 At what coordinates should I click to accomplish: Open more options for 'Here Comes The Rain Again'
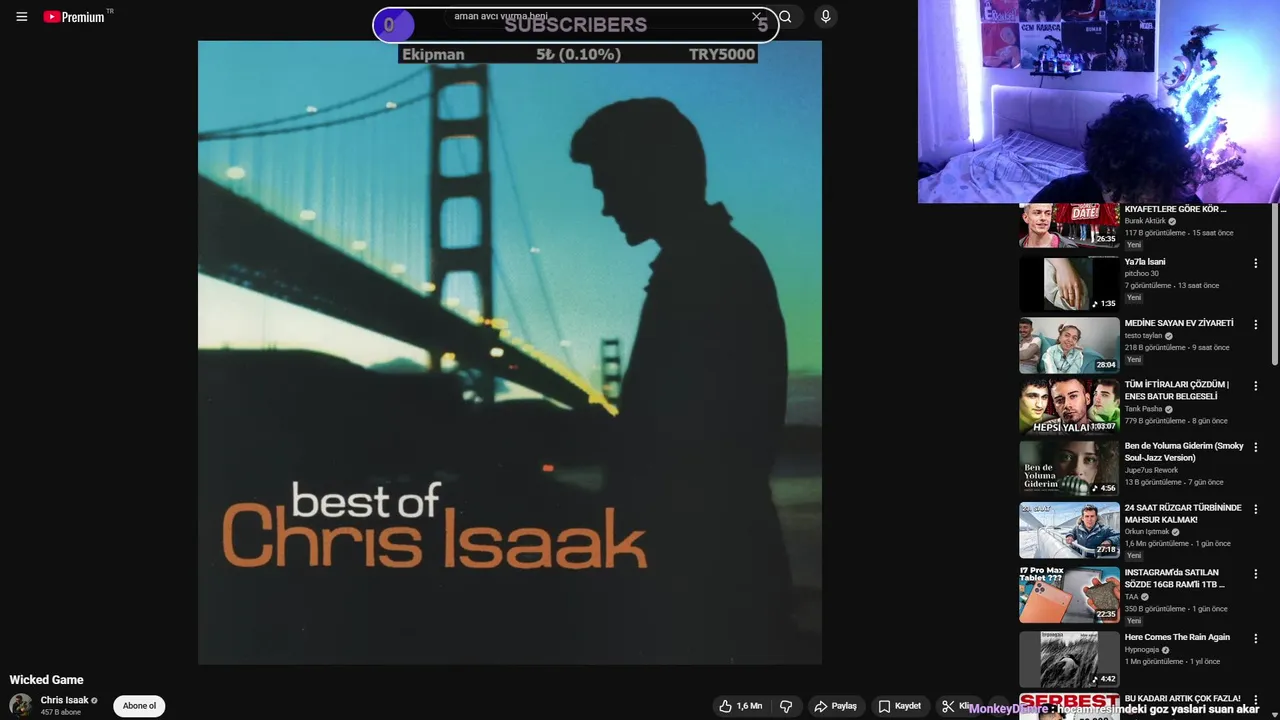pyautogui.click(x=1256, y=638)
